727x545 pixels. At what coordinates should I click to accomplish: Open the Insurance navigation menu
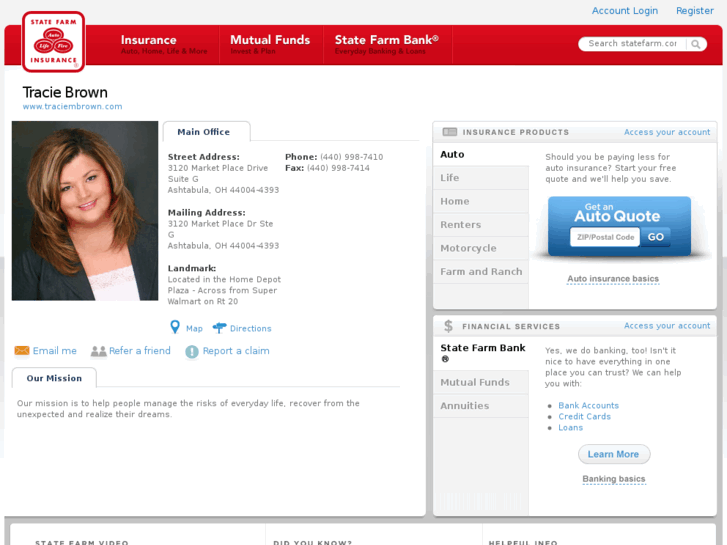164,45
